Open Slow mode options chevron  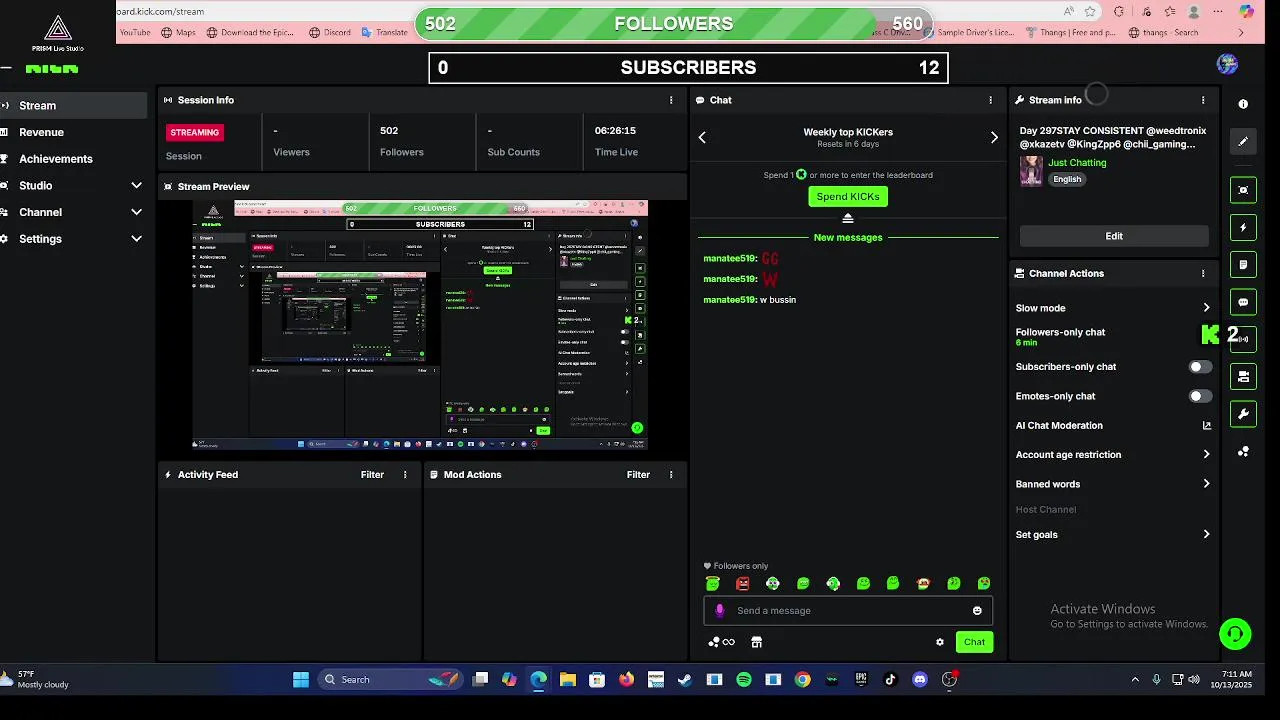point(1206,308)
